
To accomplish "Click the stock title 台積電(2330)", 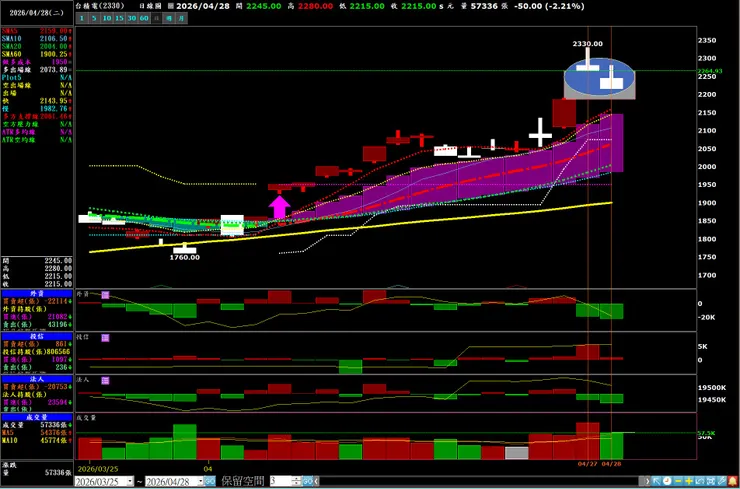I will (100, 6).
